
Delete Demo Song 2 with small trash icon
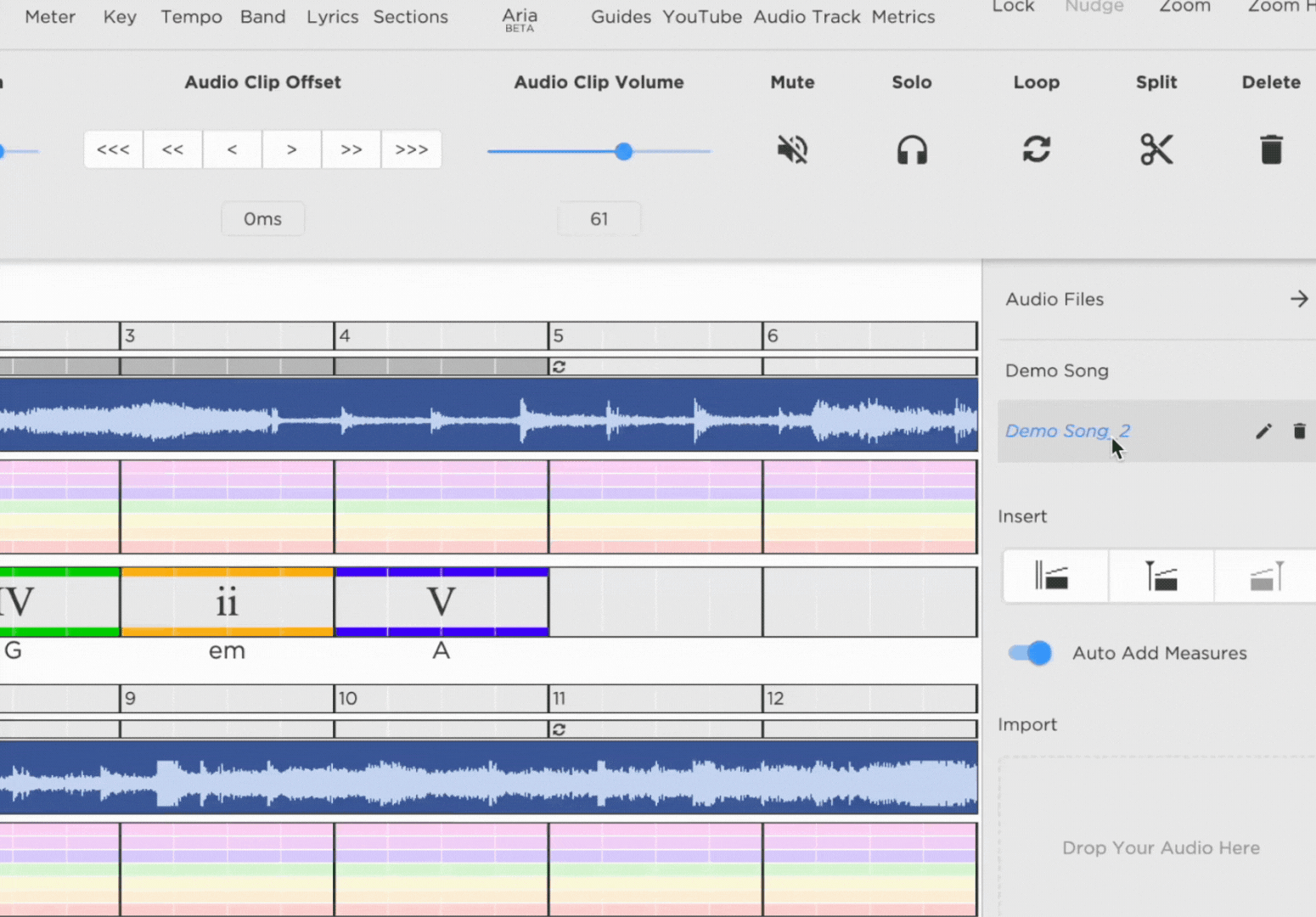point(1299,431)
